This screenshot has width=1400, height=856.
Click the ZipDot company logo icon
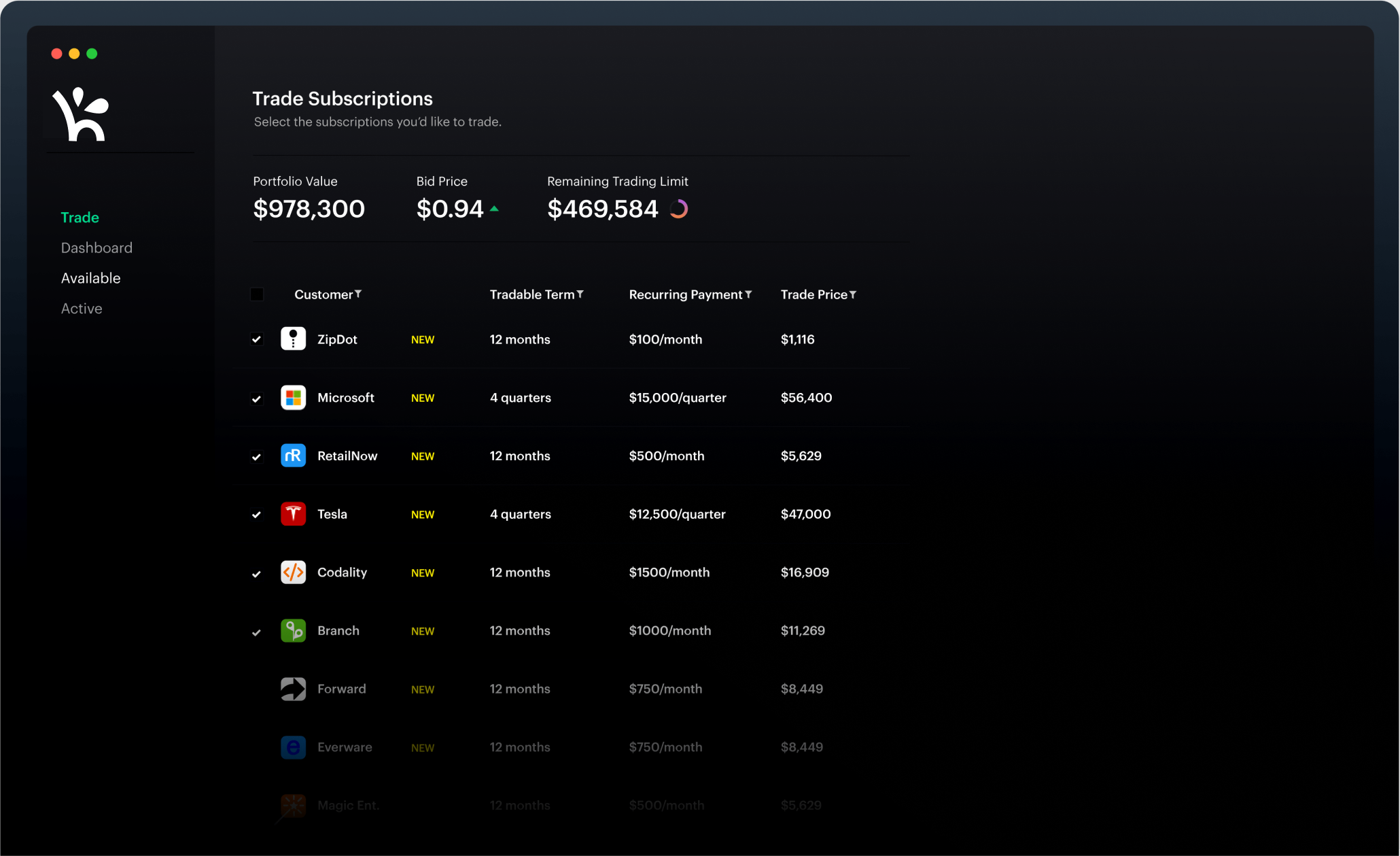[x=293, y=339]
